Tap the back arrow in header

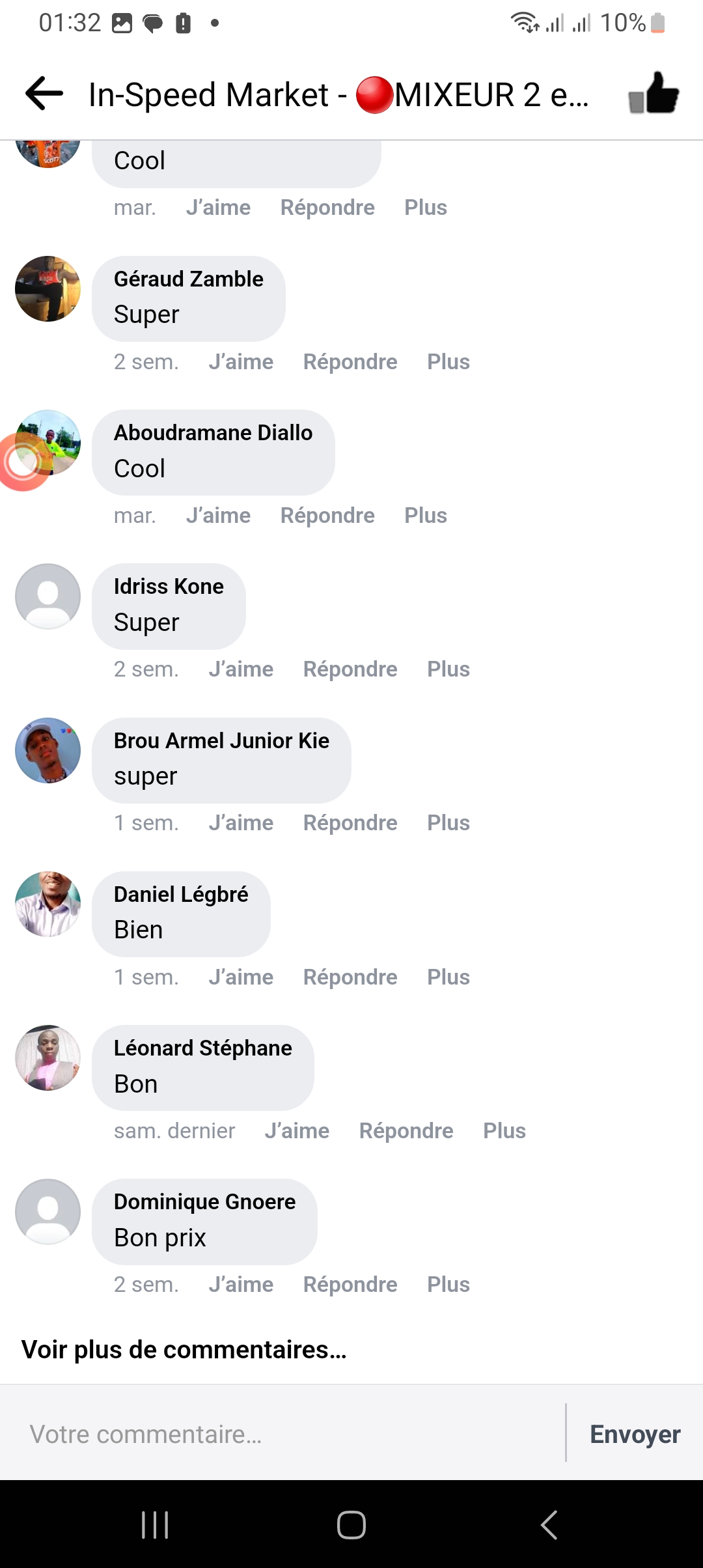44,94
